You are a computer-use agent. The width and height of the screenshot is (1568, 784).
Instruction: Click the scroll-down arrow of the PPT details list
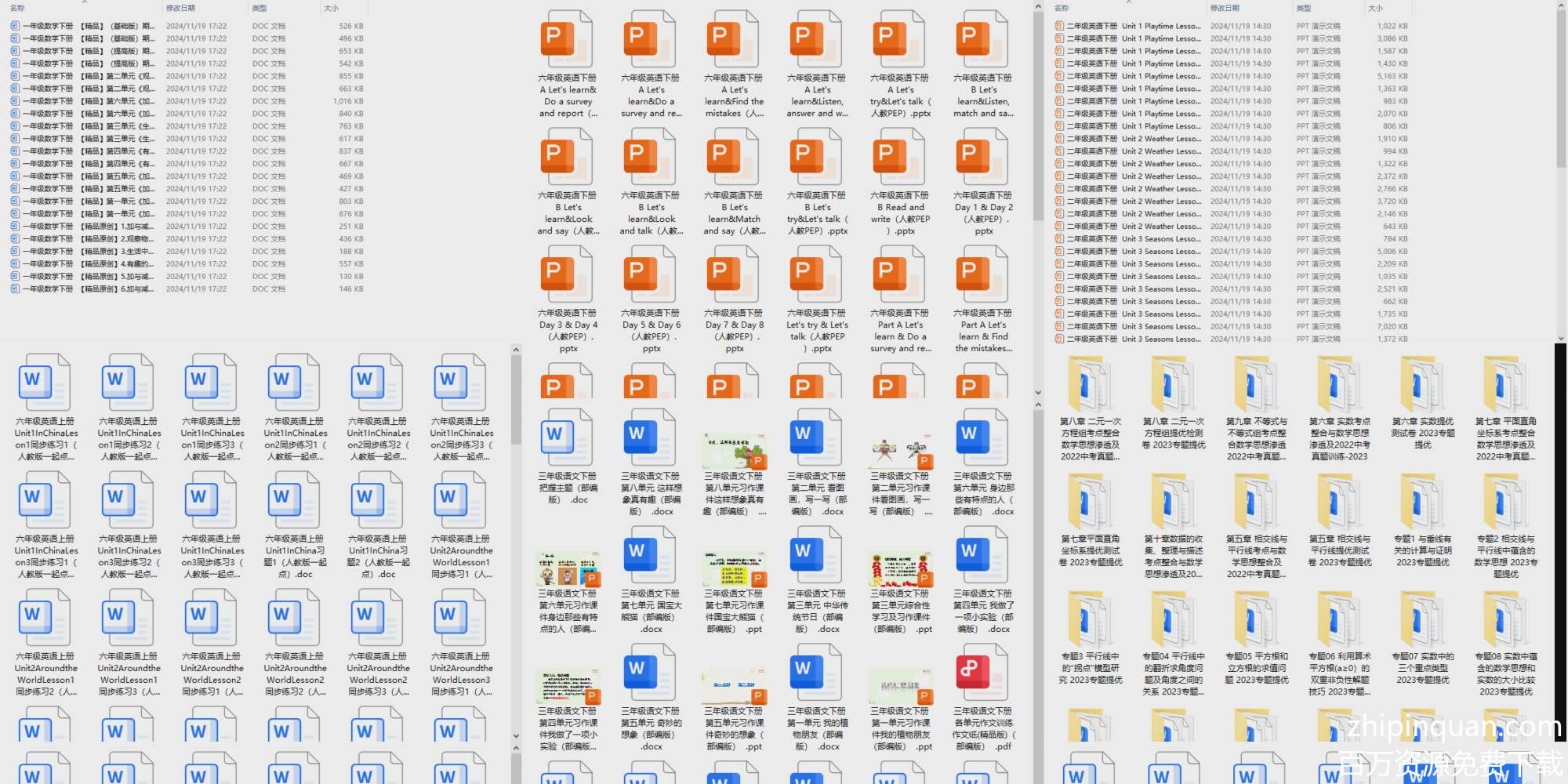[1561, 339]
